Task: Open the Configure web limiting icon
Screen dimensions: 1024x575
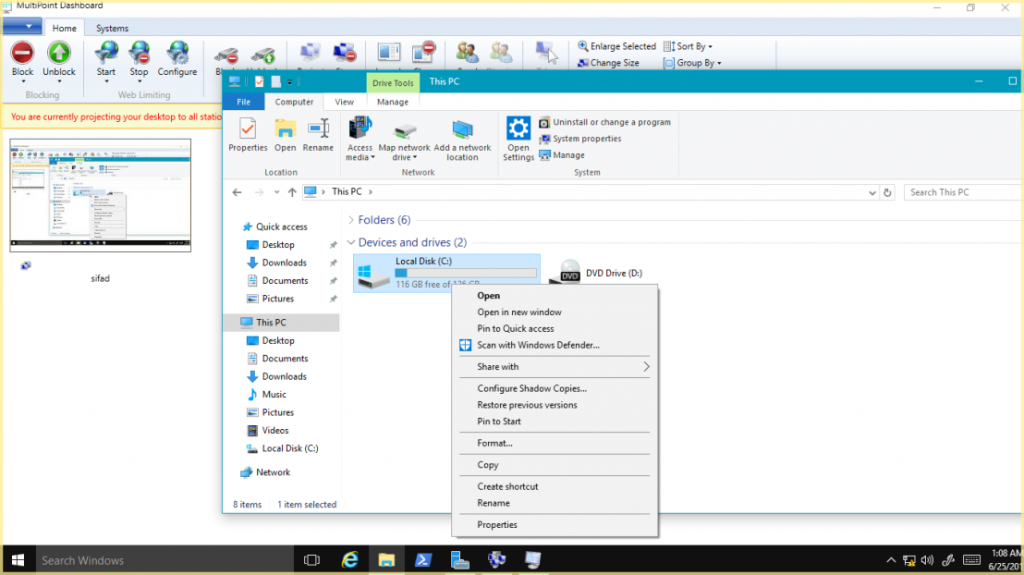Action: pos(177,53)
